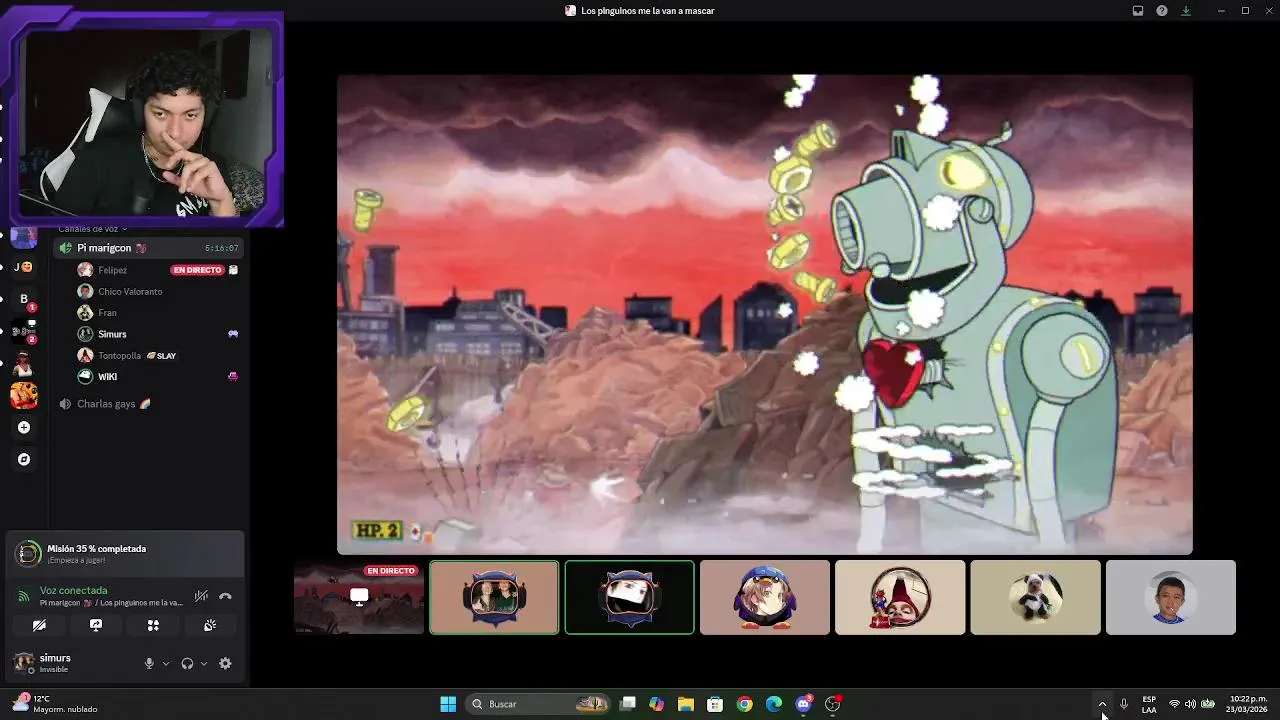Viewport: 1280px width, 720px height.
Task: Select the penguin anime avatar tile
Action: [x=765, y=597]
